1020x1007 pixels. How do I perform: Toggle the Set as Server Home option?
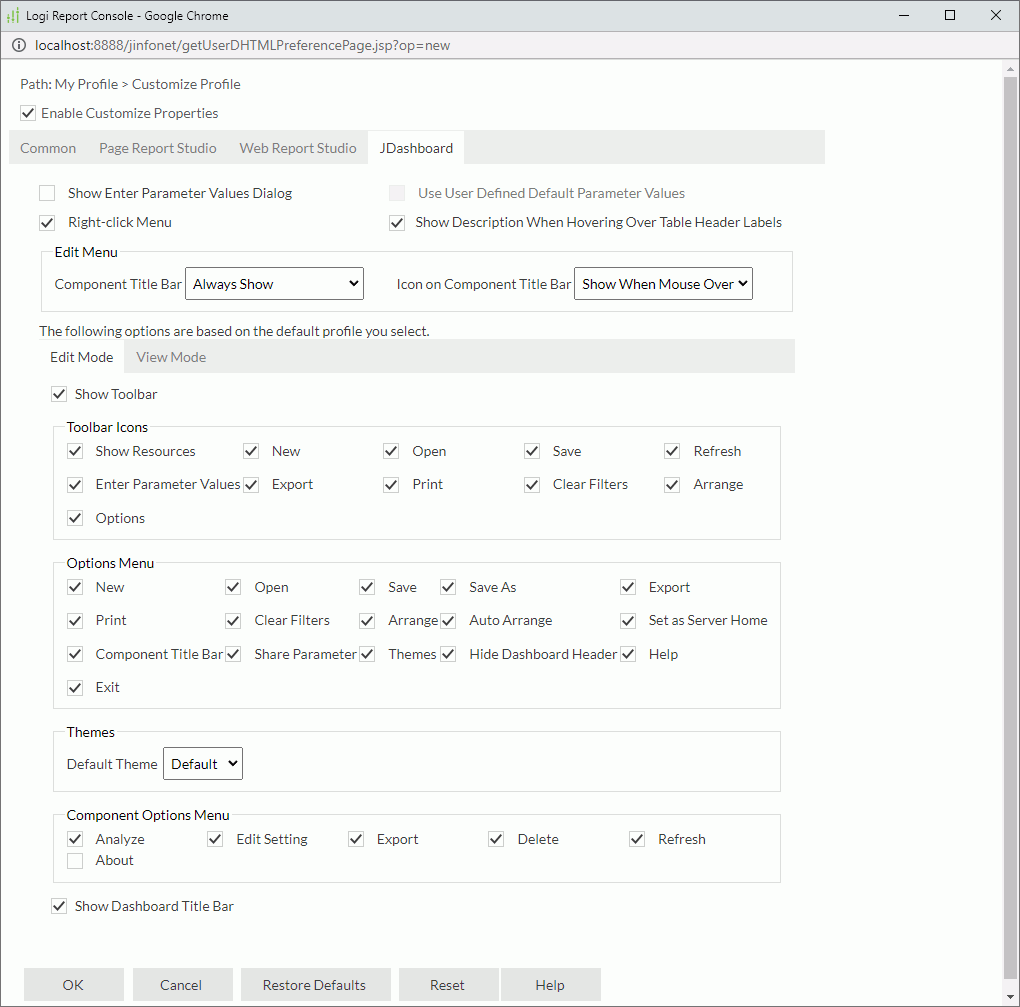coord(627,620)
